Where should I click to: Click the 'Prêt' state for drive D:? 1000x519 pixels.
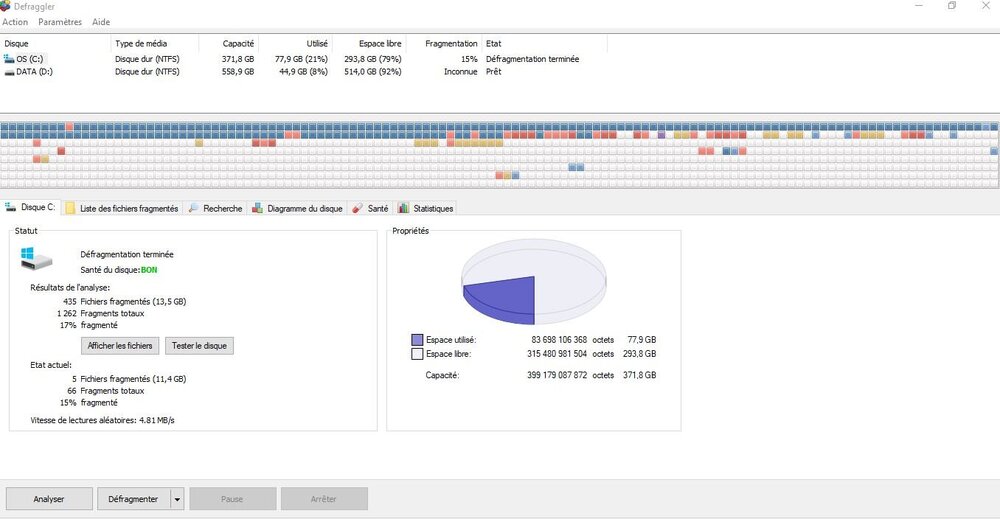pos(494,72)
